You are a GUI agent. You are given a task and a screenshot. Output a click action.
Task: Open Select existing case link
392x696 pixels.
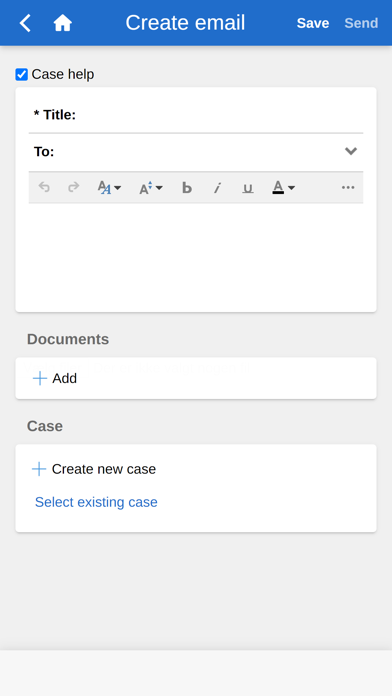(96, 502)
